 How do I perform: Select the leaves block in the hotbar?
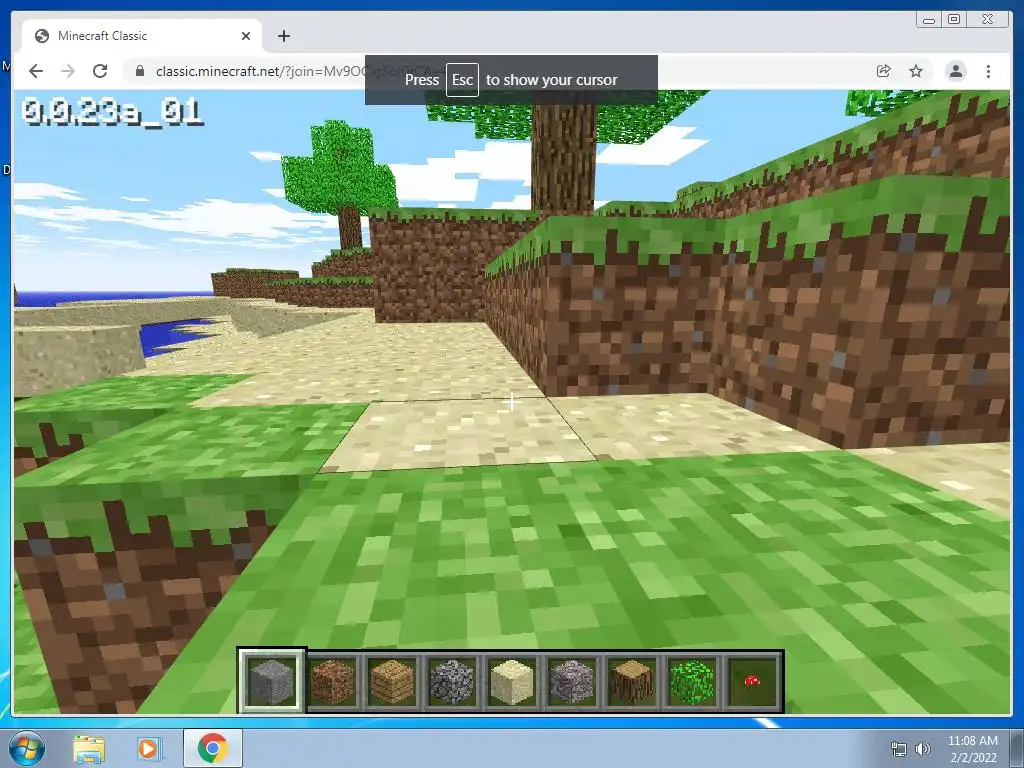pyautogui.click(x=692, y=681)
